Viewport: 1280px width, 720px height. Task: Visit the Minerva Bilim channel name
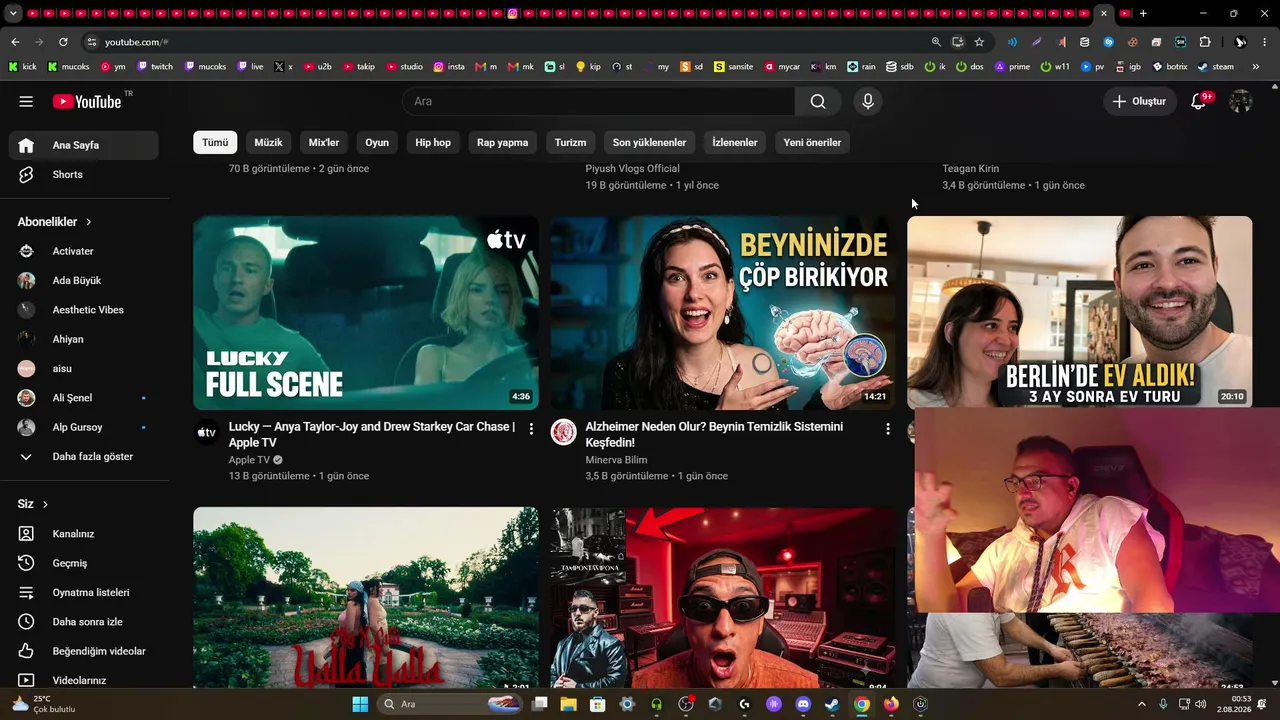[x=616, y=460]
